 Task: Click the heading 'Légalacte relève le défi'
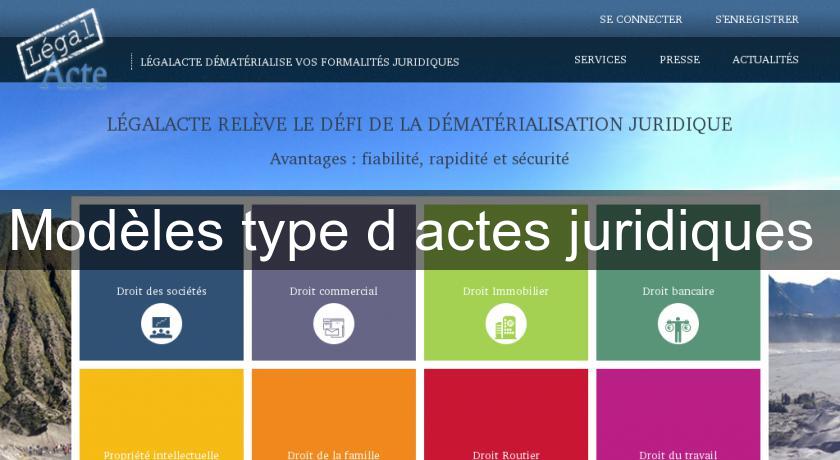(419, 124)
